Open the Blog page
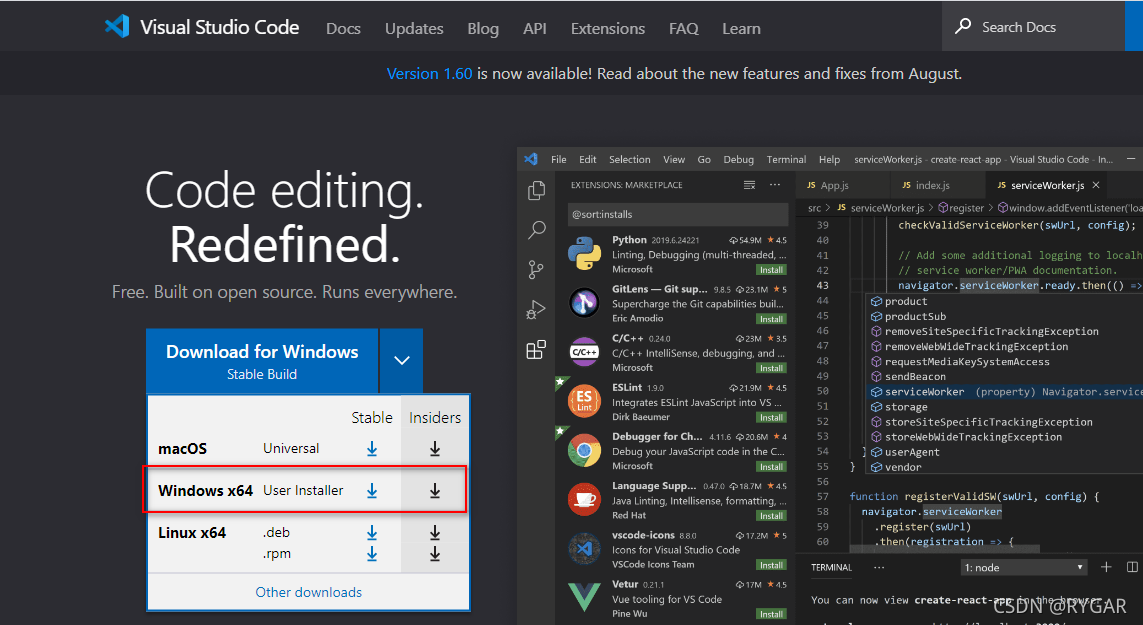Image resolution: width=1143 pixels, height=625 pixels. coord(483,28)
